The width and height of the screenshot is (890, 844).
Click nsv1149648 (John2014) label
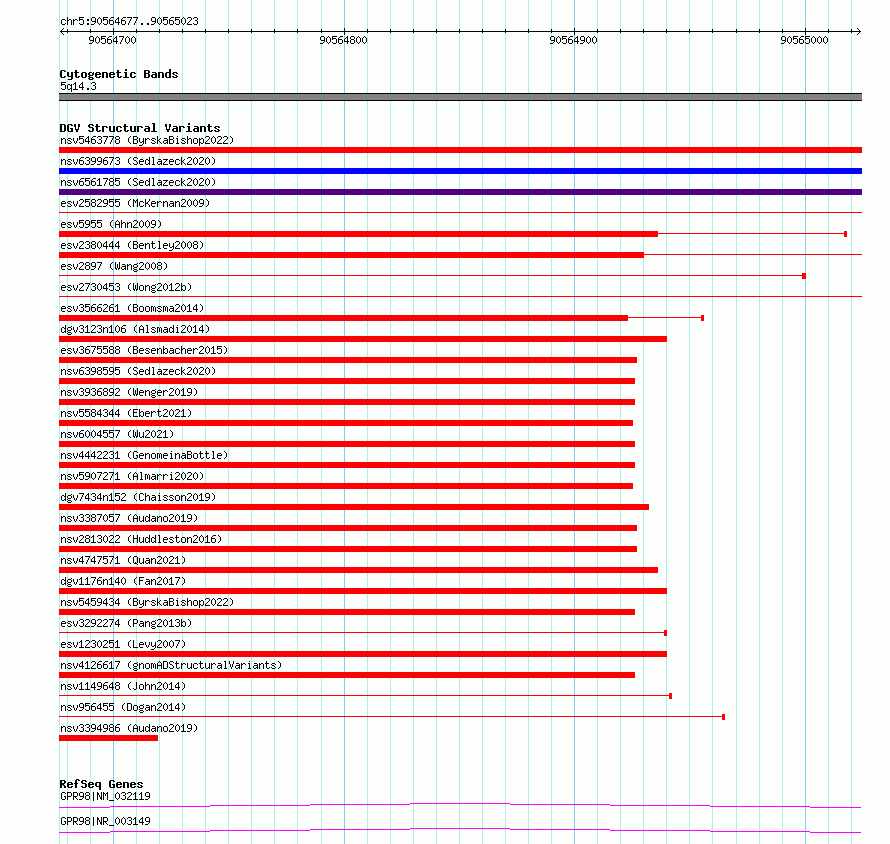click(123, 686)
